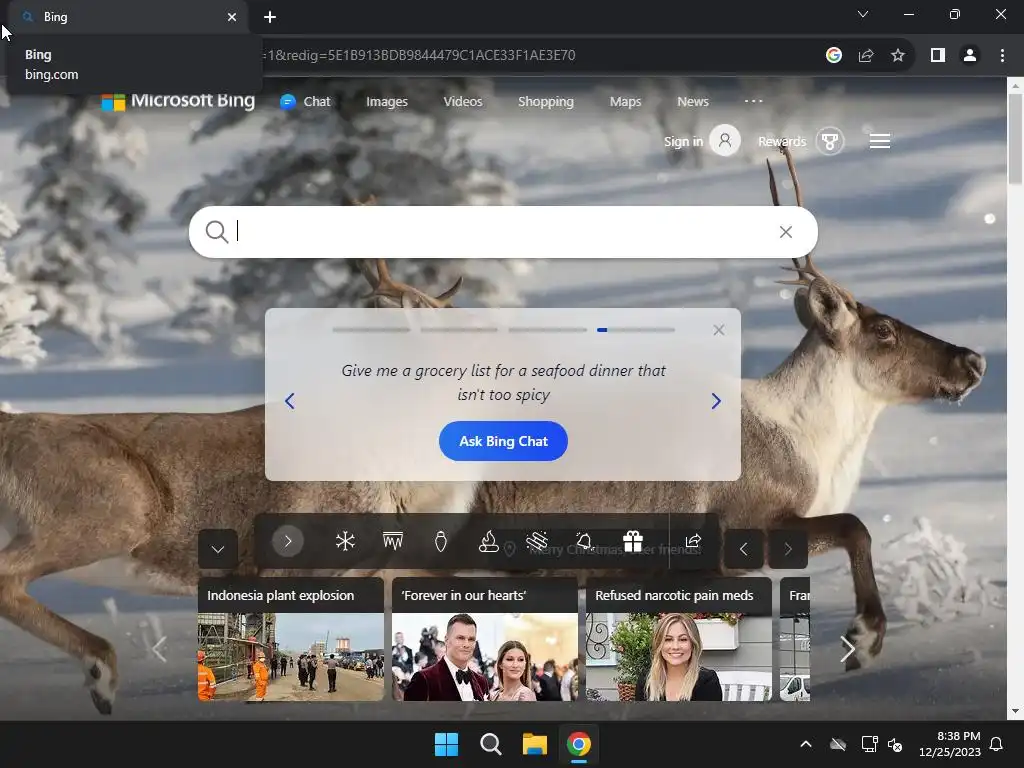Click the Microsoft Bing logo

point(178,101)
